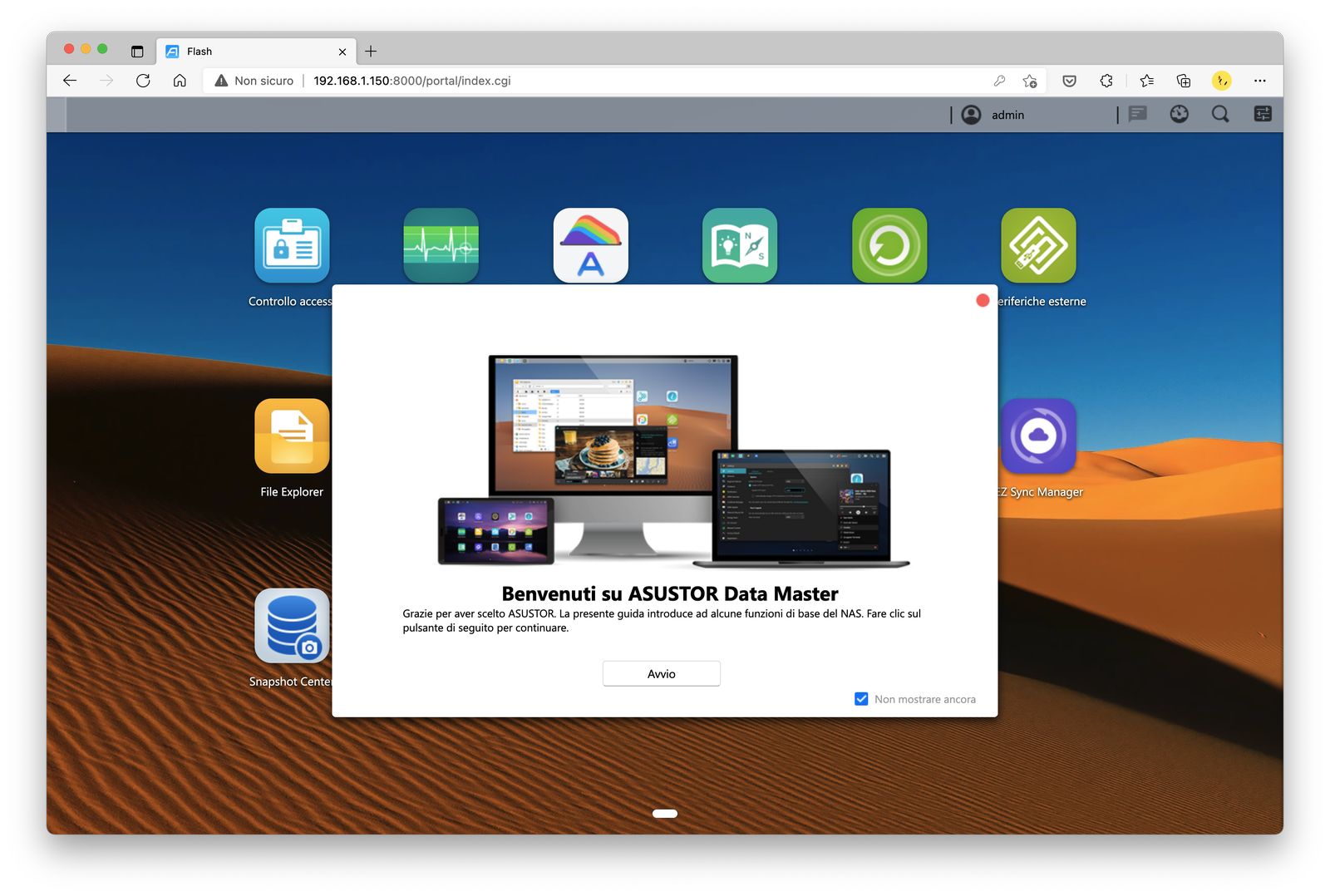Open the new tab plus button
This screenshot has width=1330, height=896.
click(x=371, y=52)
